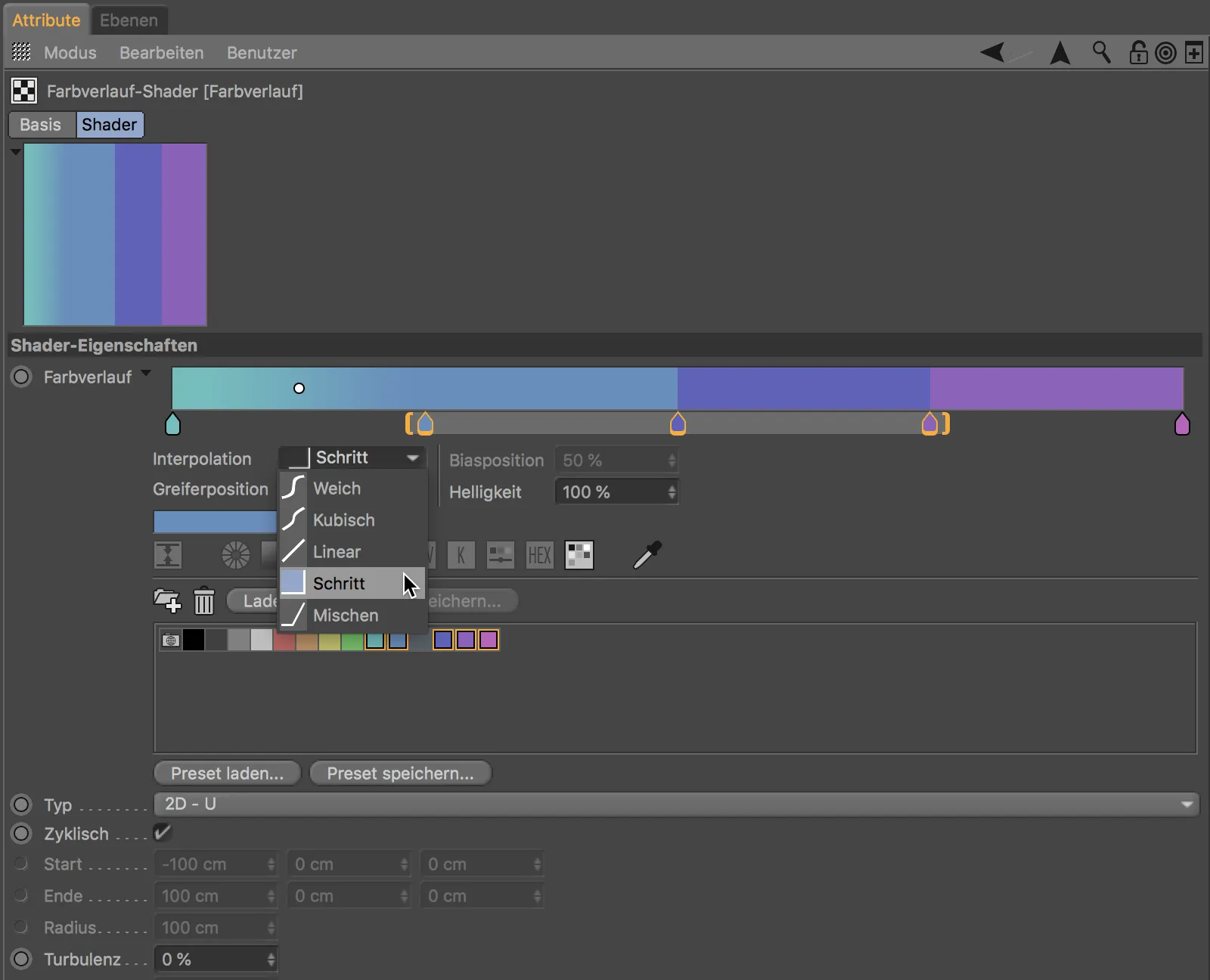Toggle the Zyklisch animation radio dot
The image size is (1210, 980).
coord(22,833)
